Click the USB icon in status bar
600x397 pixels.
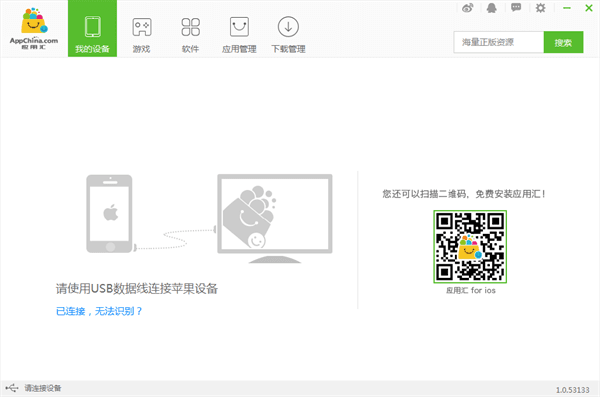tap(12, 388)
